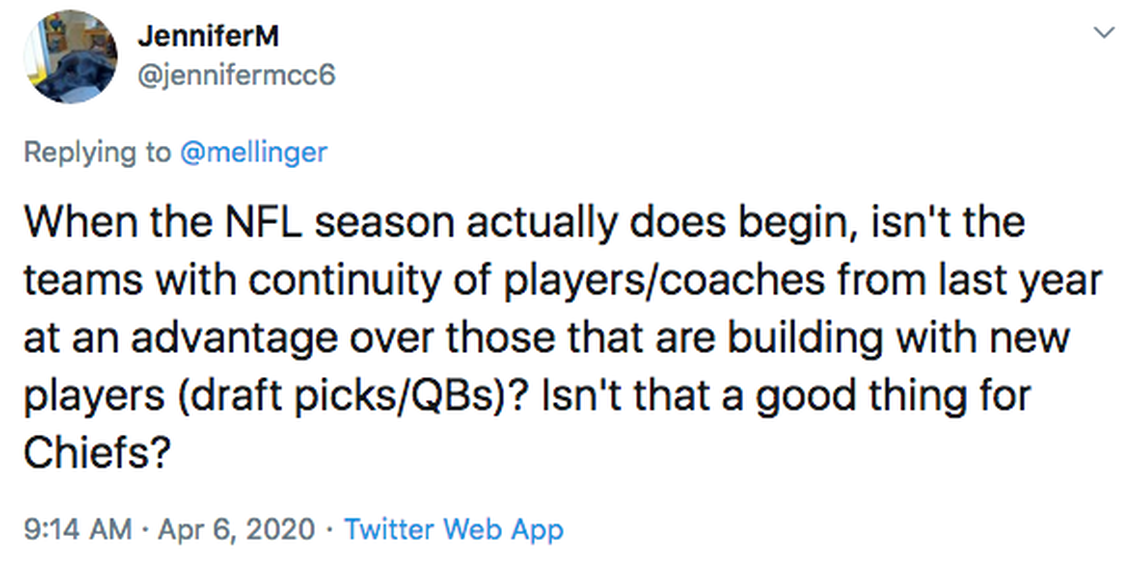Click the 9:14 AM timestamp

(x=76, y=528)
